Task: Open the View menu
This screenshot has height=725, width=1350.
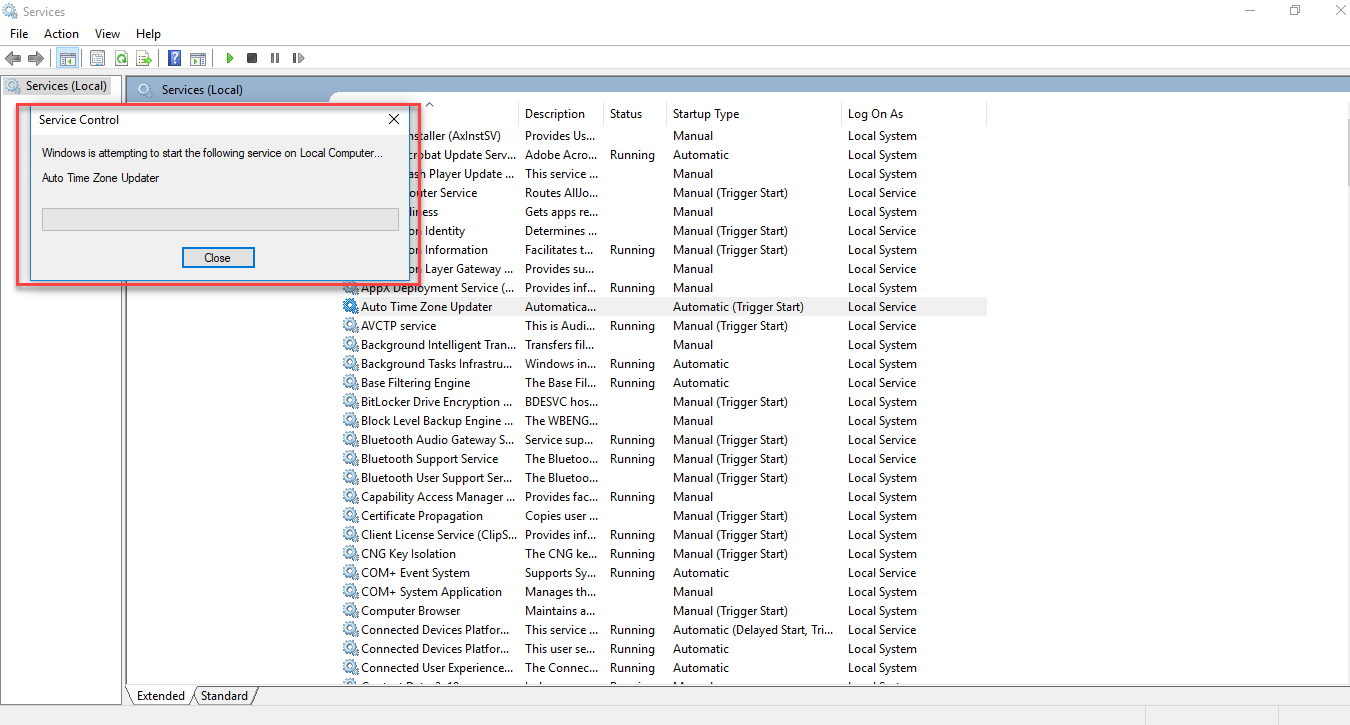Action: coord(107,33)
